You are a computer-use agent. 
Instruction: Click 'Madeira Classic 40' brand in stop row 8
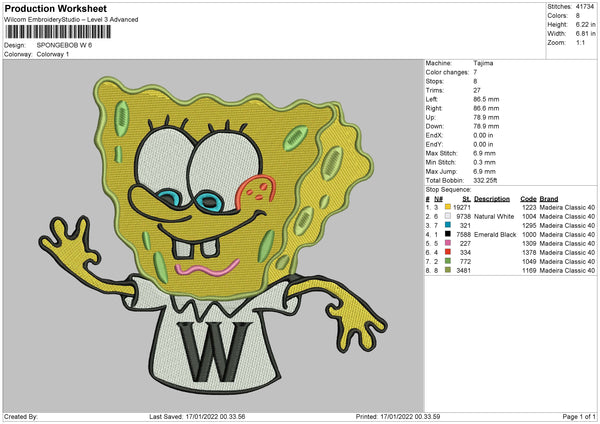click(567, 271)
